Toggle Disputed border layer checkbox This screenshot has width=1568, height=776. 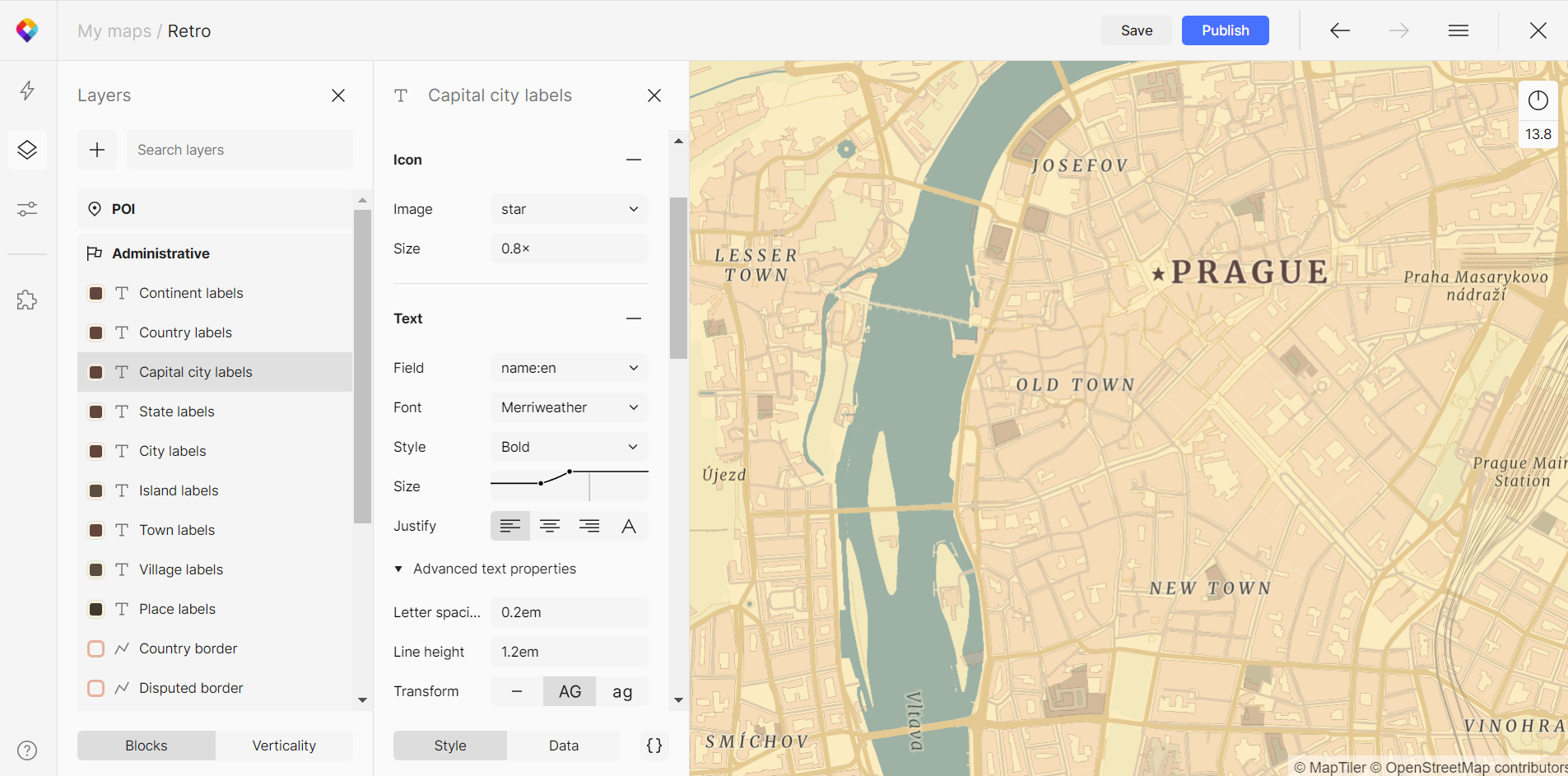(x=96, y=688)
